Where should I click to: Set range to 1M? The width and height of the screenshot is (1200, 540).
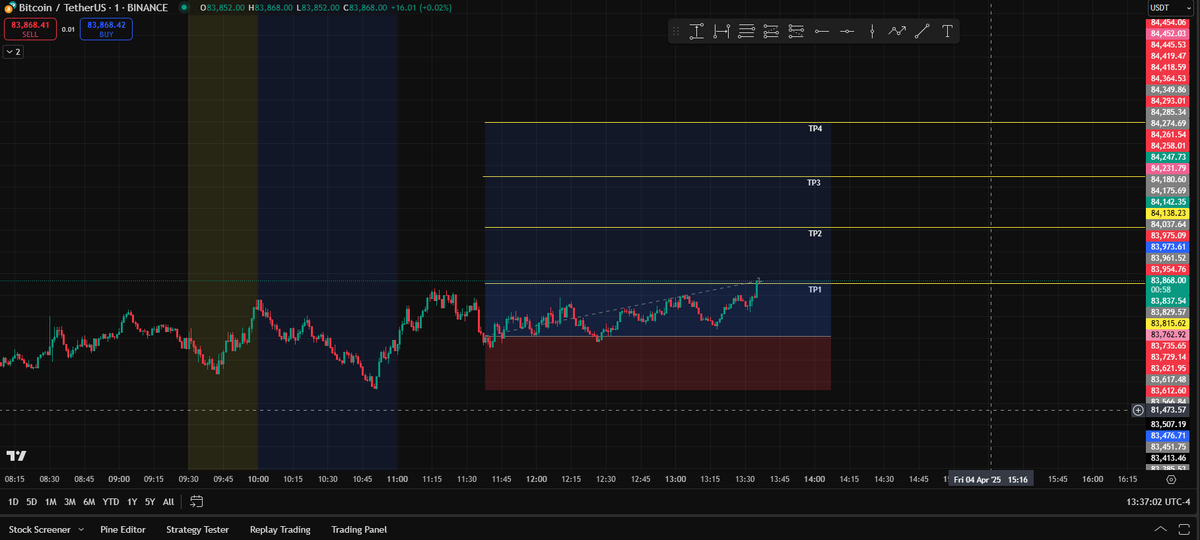tap(50, 501)
